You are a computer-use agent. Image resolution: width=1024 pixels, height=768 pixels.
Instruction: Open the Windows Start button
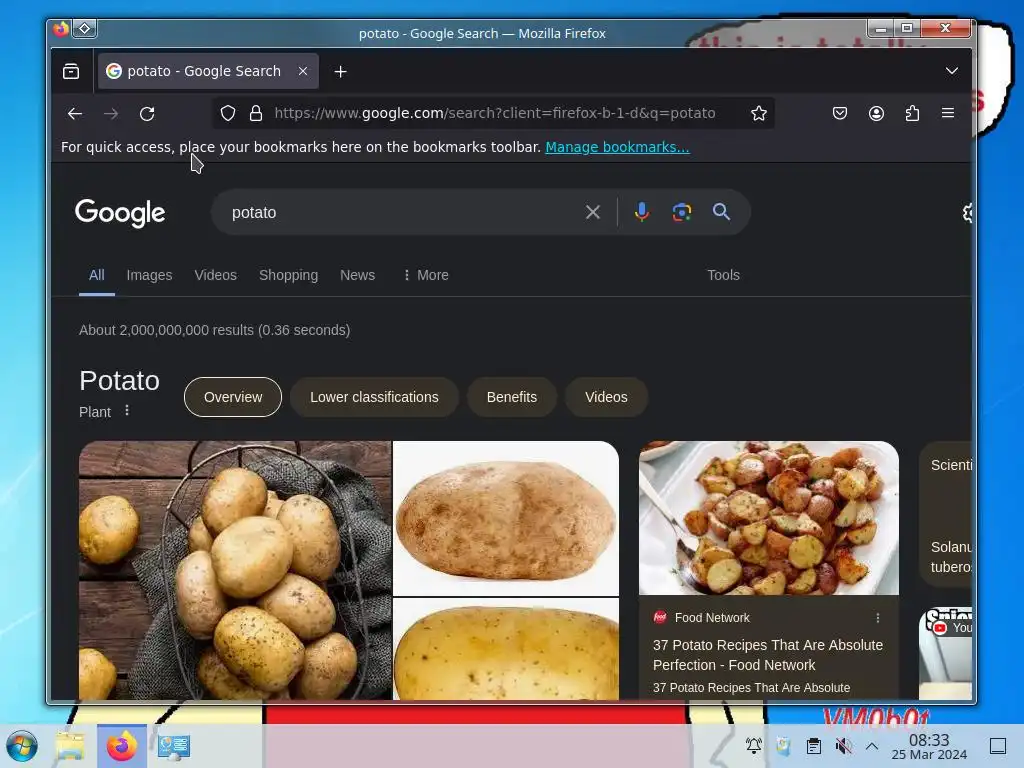22,746
